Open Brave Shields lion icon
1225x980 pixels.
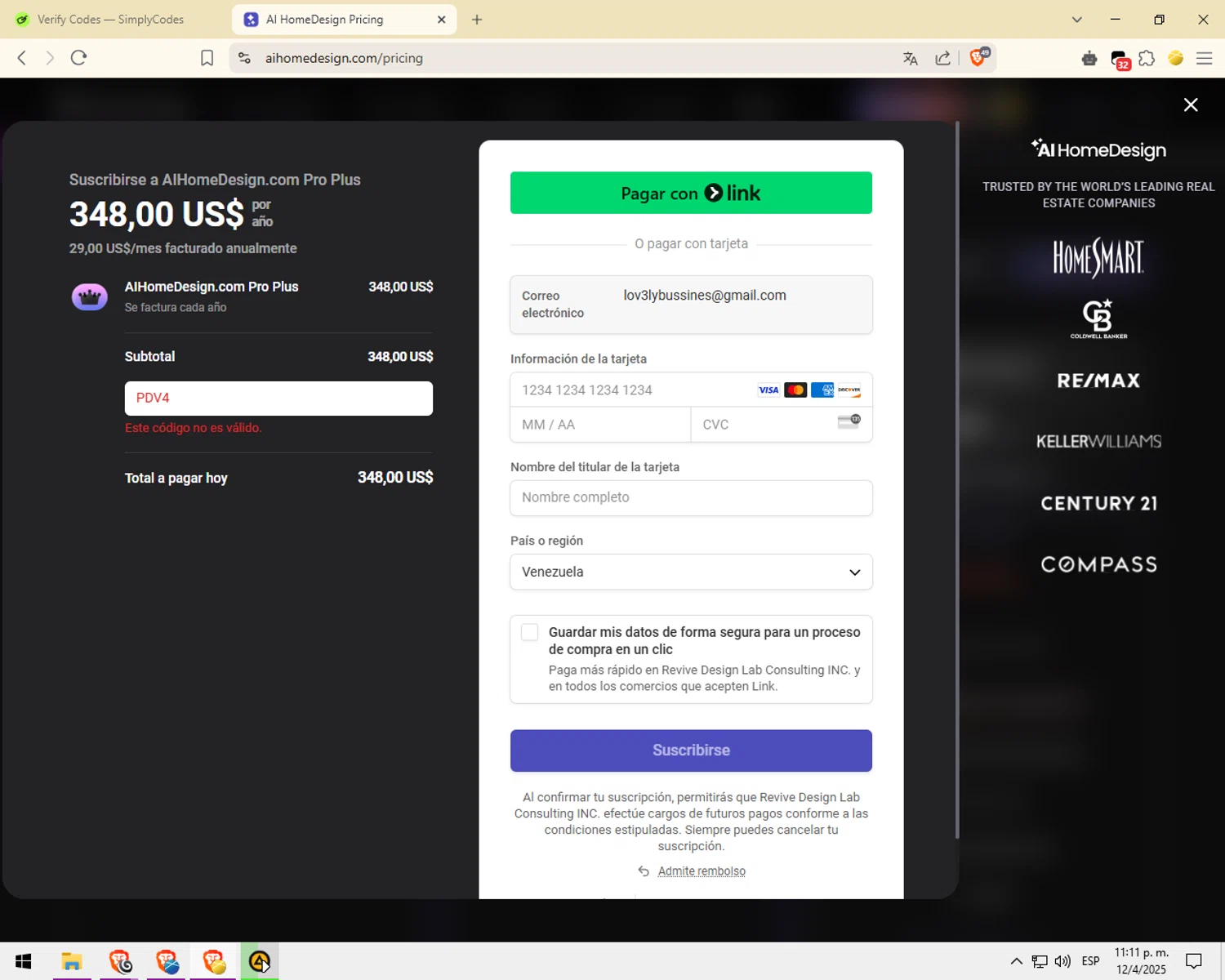978,57
